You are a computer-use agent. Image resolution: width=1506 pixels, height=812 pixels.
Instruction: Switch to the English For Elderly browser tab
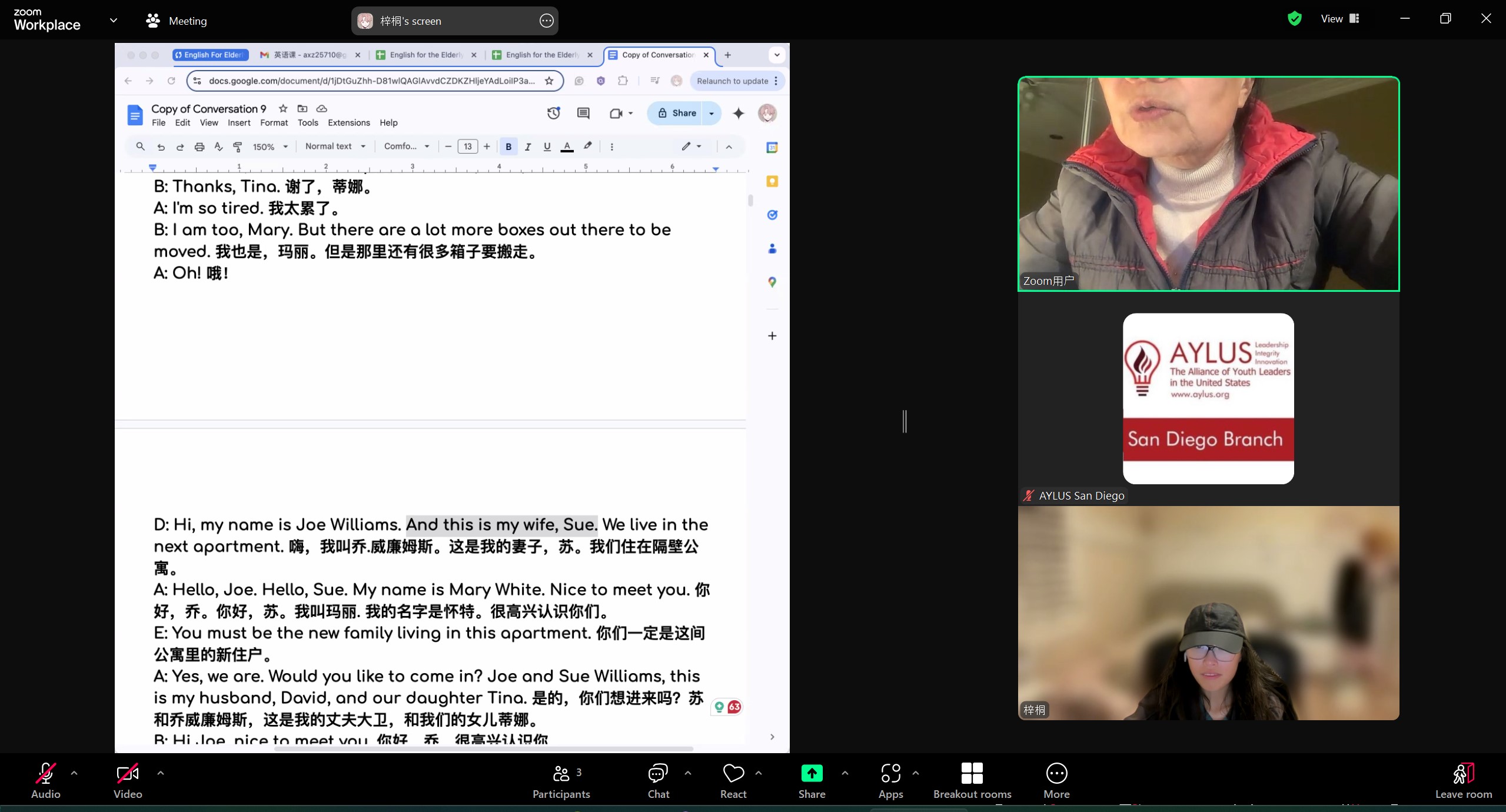(x=210, y=55)
